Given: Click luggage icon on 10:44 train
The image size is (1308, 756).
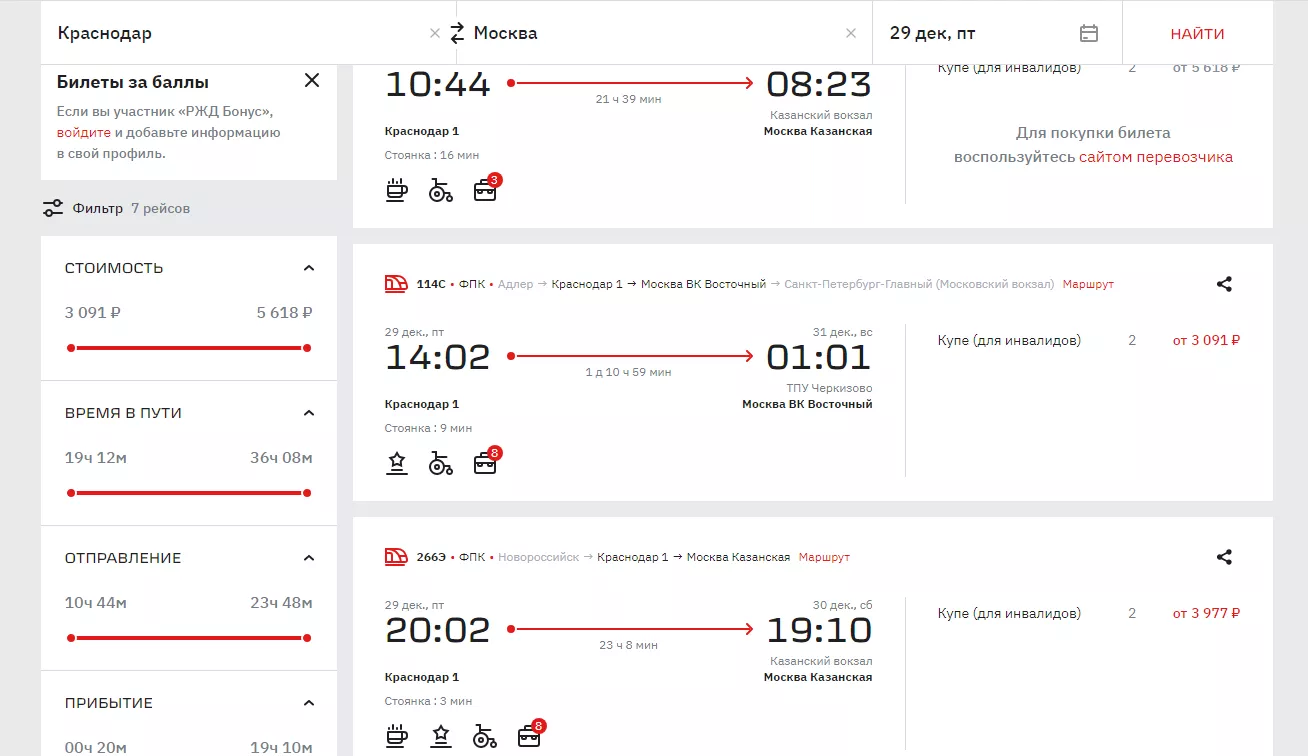Looking at the screenshot, I should tap(485, 190).
